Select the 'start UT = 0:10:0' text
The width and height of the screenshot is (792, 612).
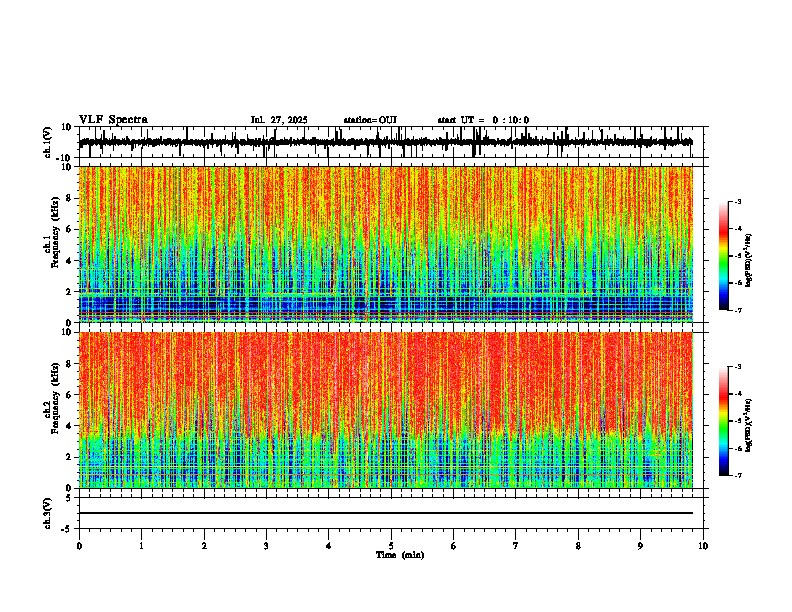click(x=483, y=120)
